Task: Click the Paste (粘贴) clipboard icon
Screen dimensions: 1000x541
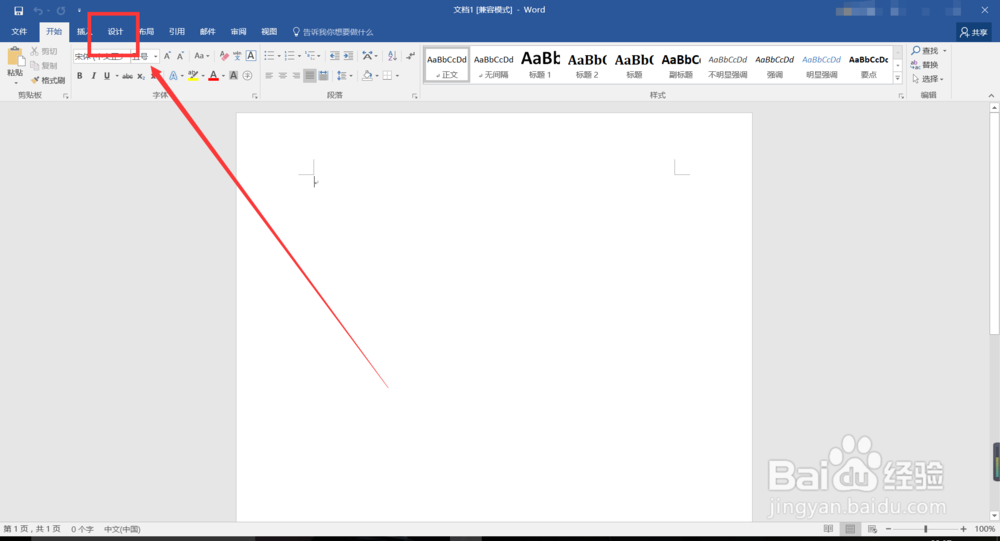Action: (15, 57)
